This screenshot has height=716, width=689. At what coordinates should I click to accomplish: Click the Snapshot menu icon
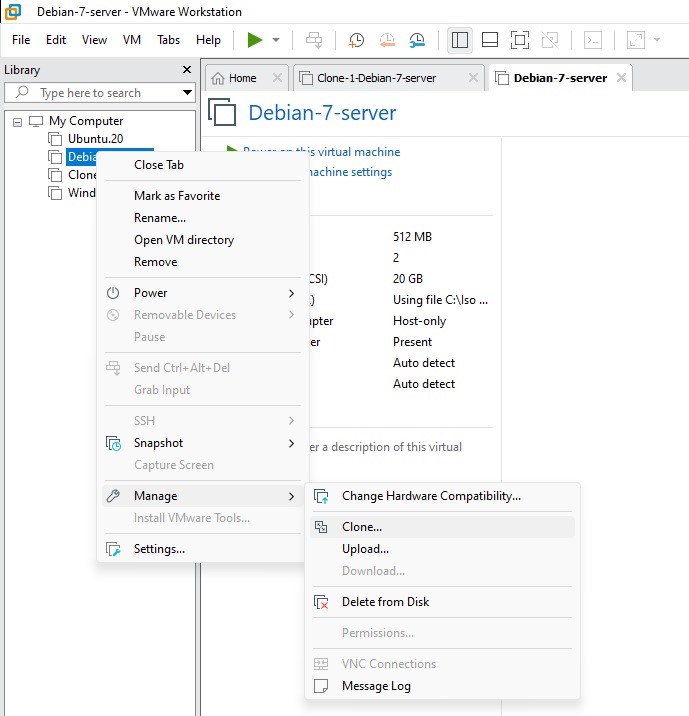[x=113, y=443]
